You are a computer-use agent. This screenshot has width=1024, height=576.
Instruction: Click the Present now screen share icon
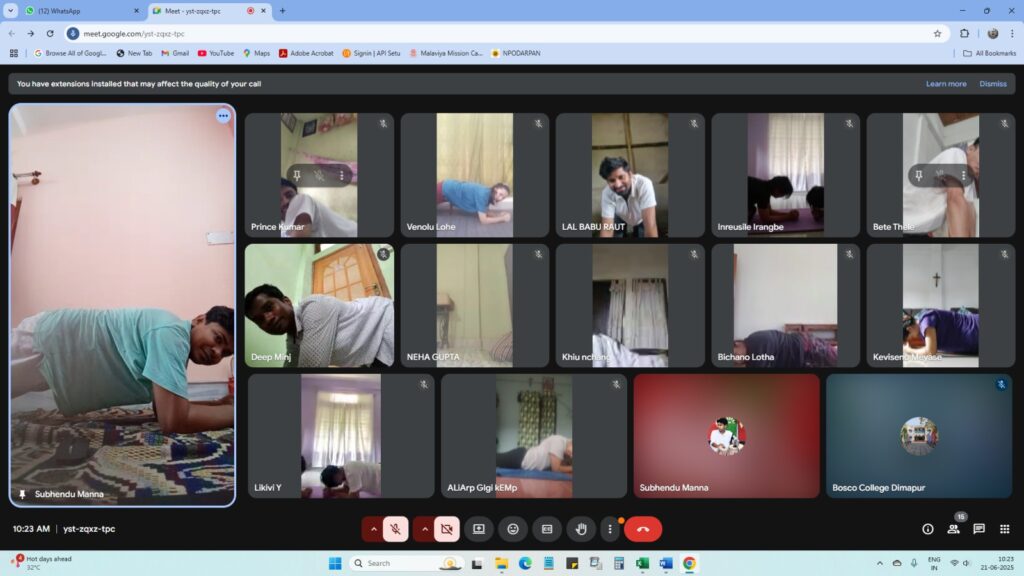(479, 529)
